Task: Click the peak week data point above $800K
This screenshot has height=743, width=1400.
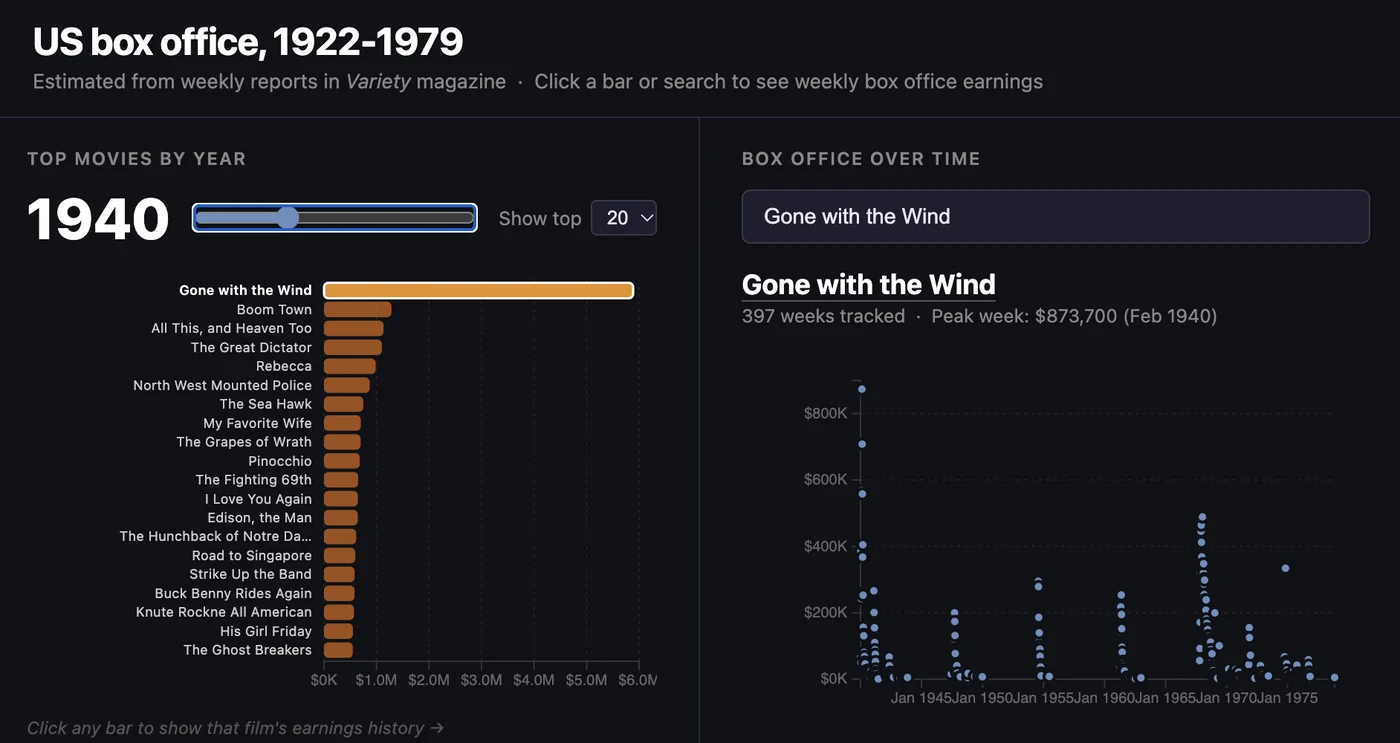Action: pyautogui.click(x=861, y=389)
